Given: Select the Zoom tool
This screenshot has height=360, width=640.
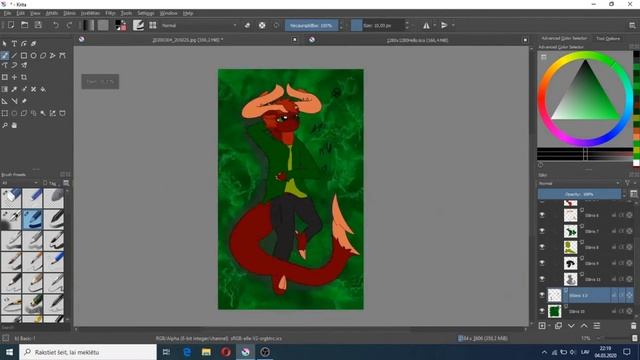Looking at the screenshot, I should (x=4, y=125).
